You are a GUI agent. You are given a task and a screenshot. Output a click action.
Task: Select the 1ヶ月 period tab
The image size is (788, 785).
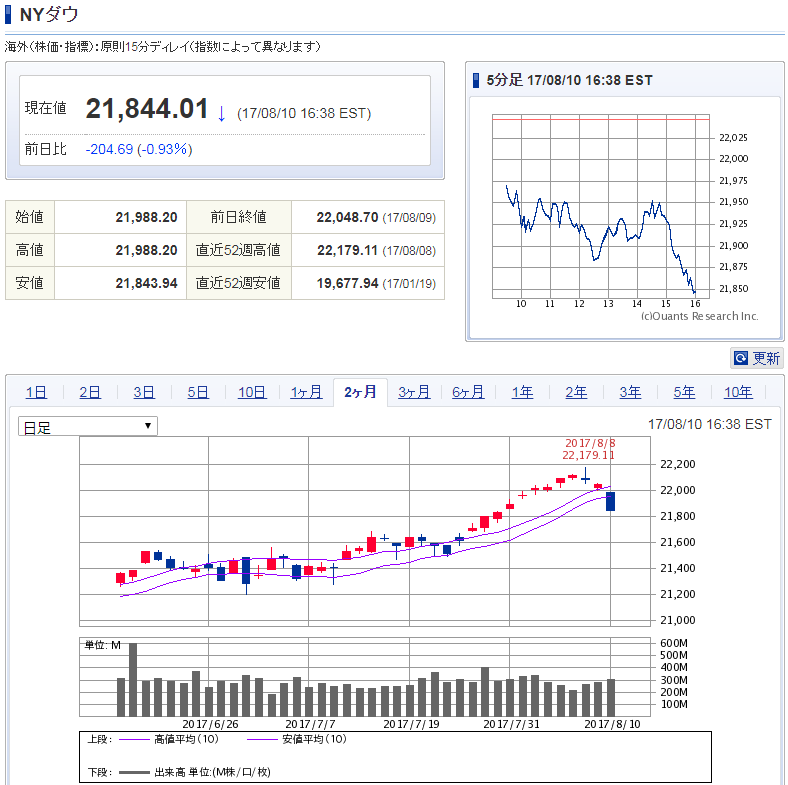point(306,392)
